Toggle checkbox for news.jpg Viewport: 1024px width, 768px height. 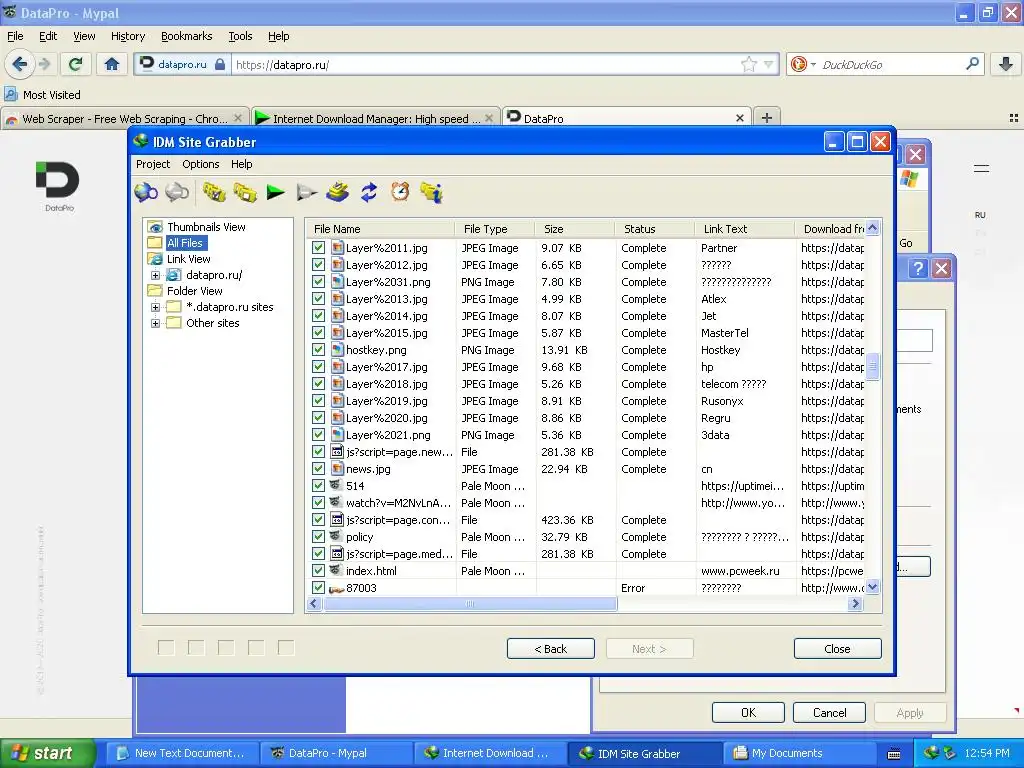pyautogui.click(x=318, y=469)
